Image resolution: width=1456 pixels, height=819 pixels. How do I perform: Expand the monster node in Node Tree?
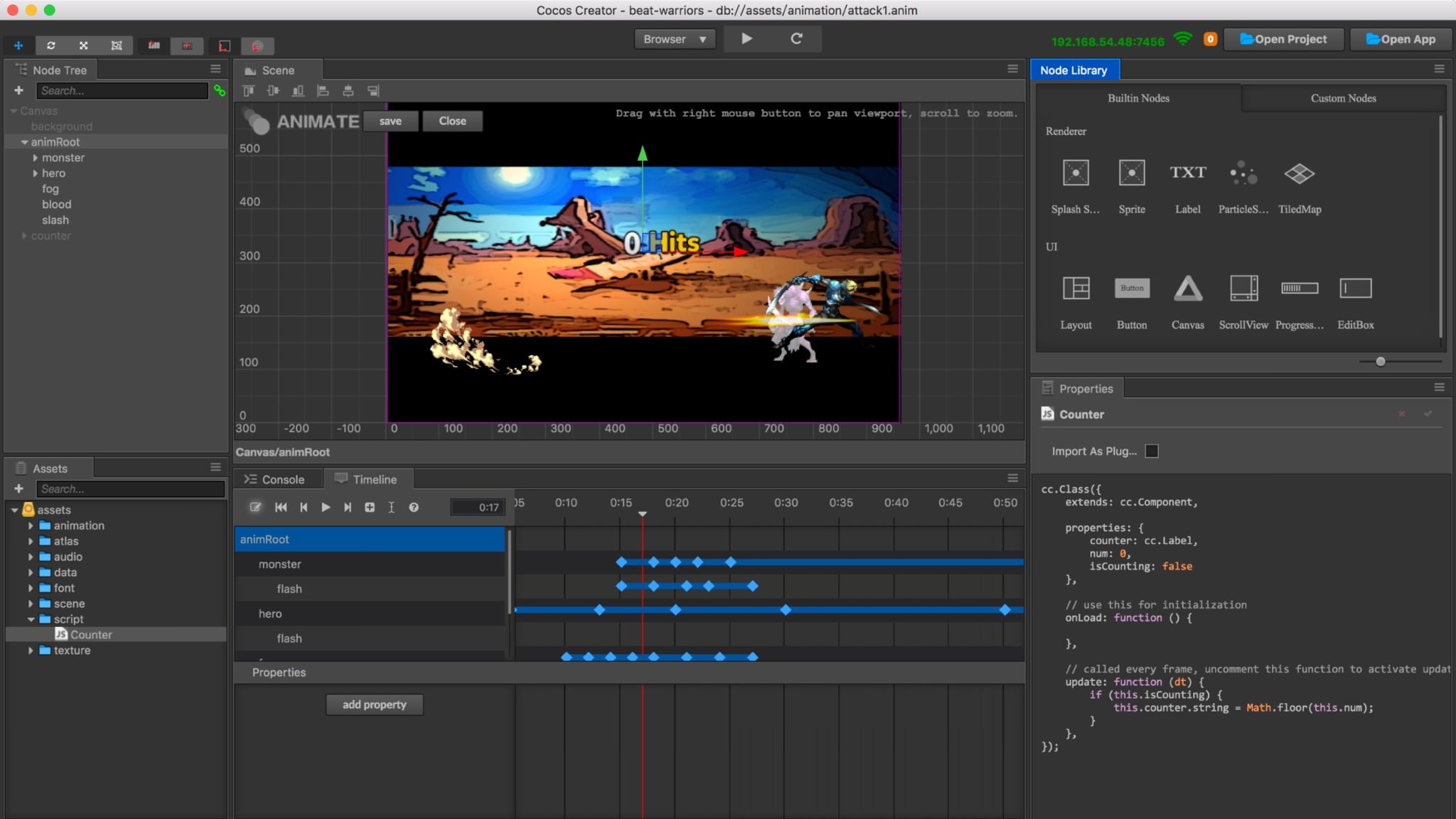[x=36, y=157]
